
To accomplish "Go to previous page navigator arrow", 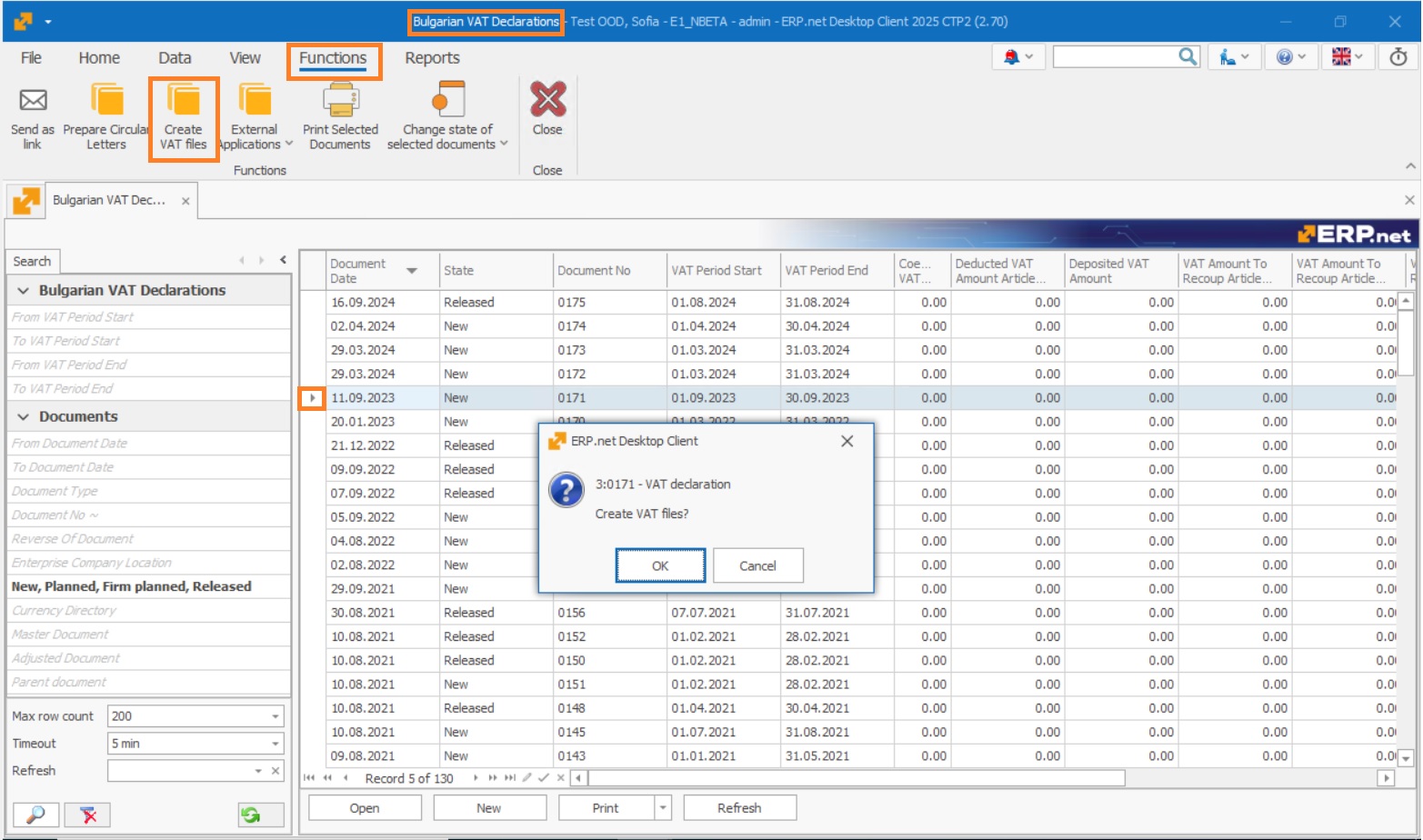I will pos(327,778).
